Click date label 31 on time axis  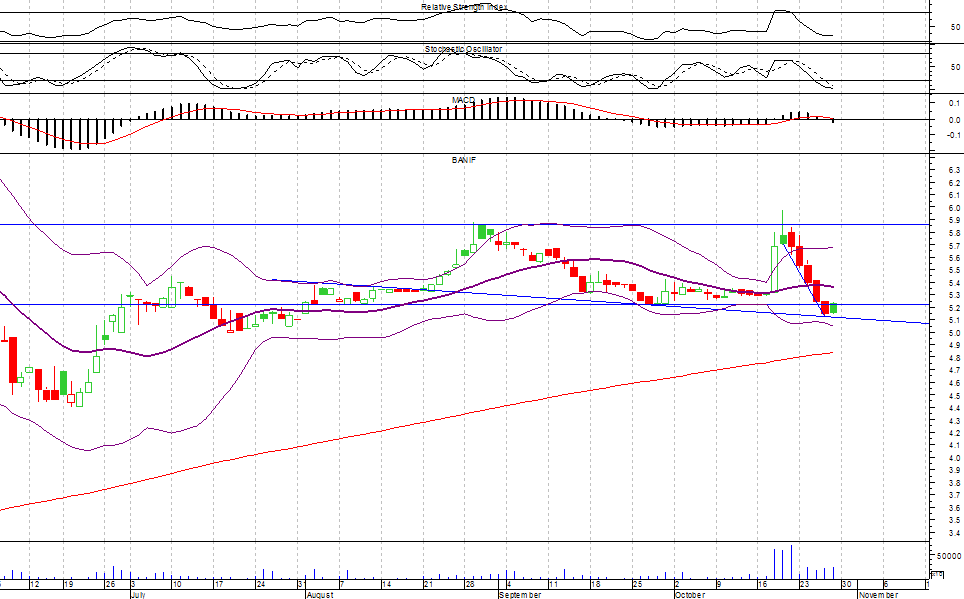(x=302, y=584)
